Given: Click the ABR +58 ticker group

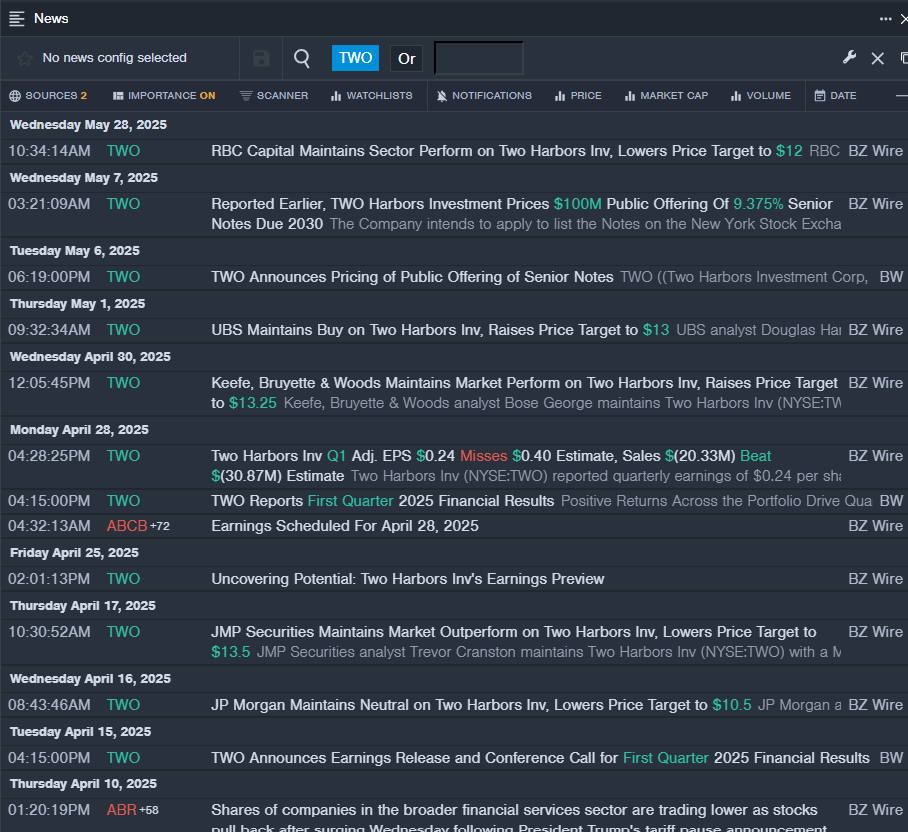Looking at the screenshot, I should 133,810.
